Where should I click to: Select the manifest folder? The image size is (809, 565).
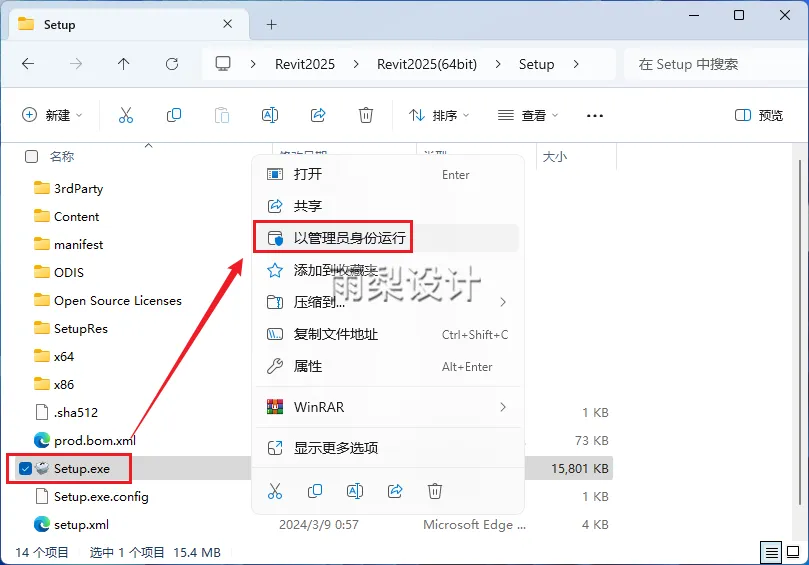(68, 244)
